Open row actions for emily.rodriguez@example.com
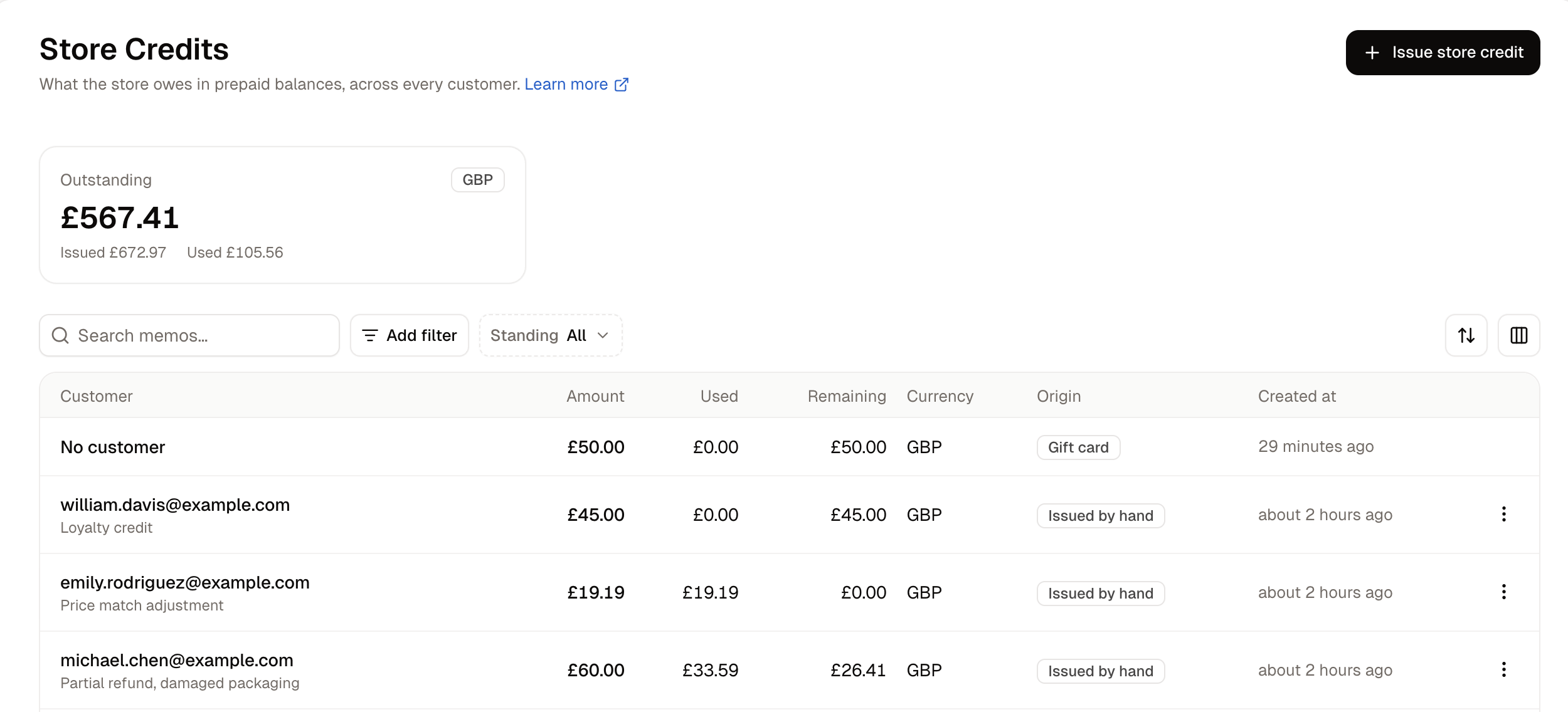 tap(1503, 592)
